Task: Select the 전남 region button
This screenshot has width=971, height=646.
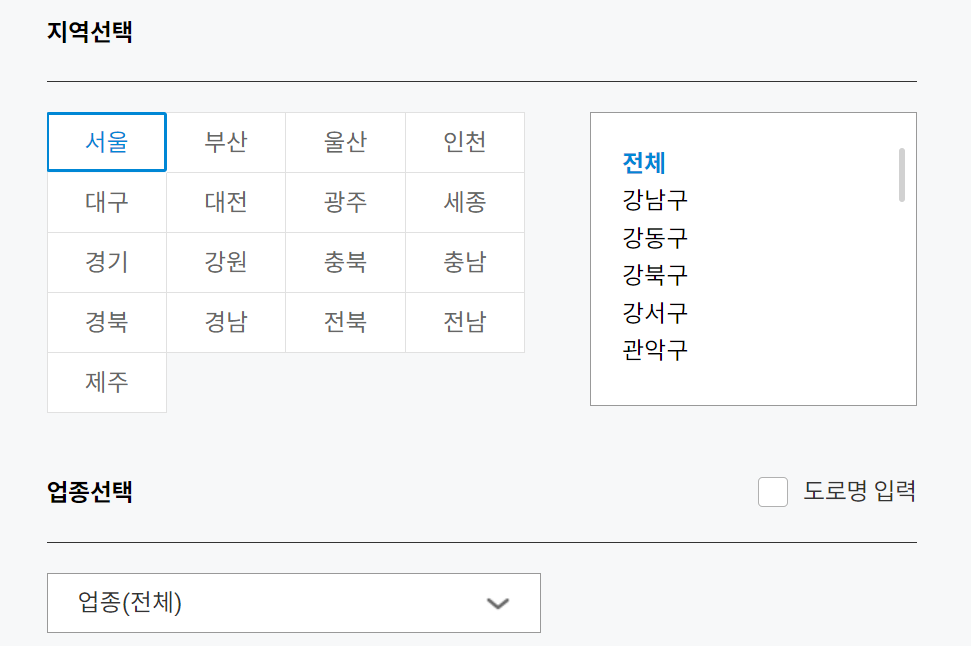Action: coord(464,322)
